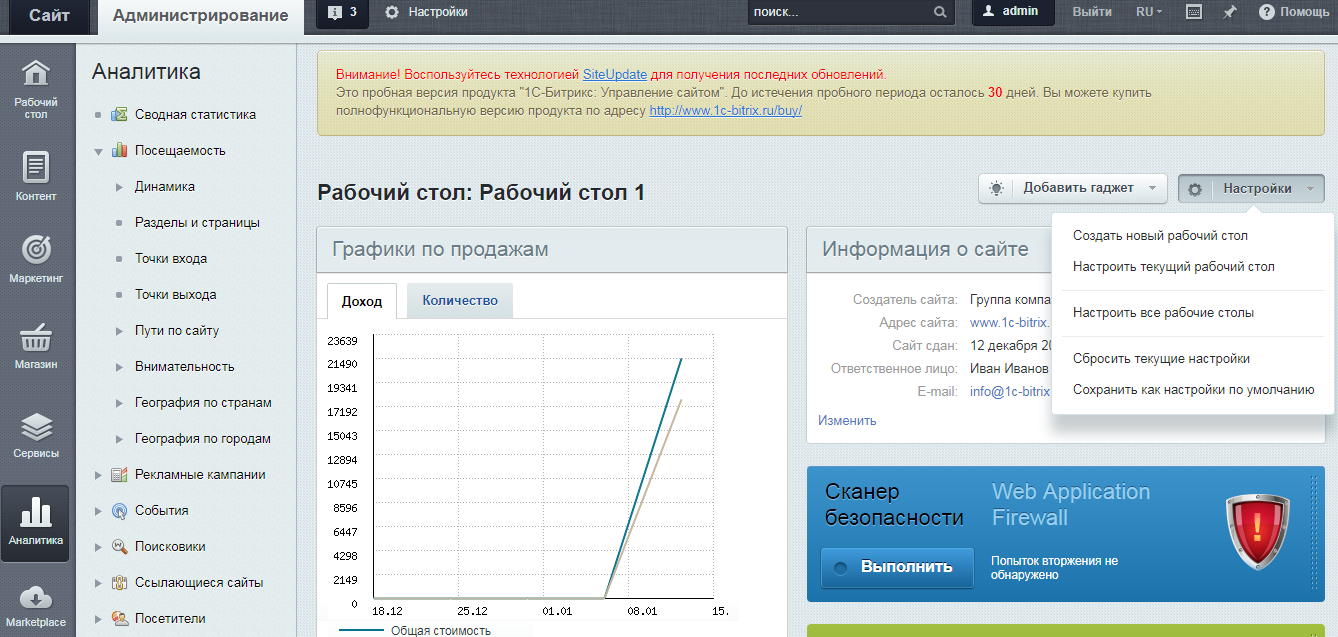1338x637 pixels.
Task: Open the Добавить гаджет dropdown arrow
Action: [1152, 188]
